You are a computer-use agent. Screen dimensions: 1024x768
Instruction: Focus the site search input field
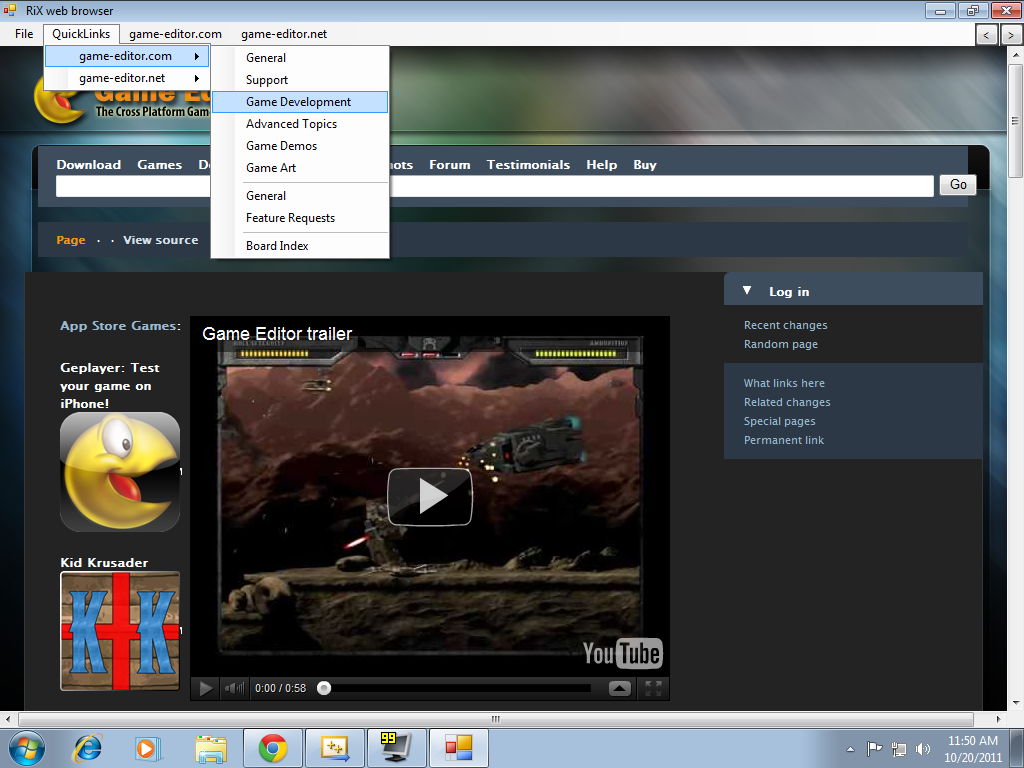coord(494,186)
